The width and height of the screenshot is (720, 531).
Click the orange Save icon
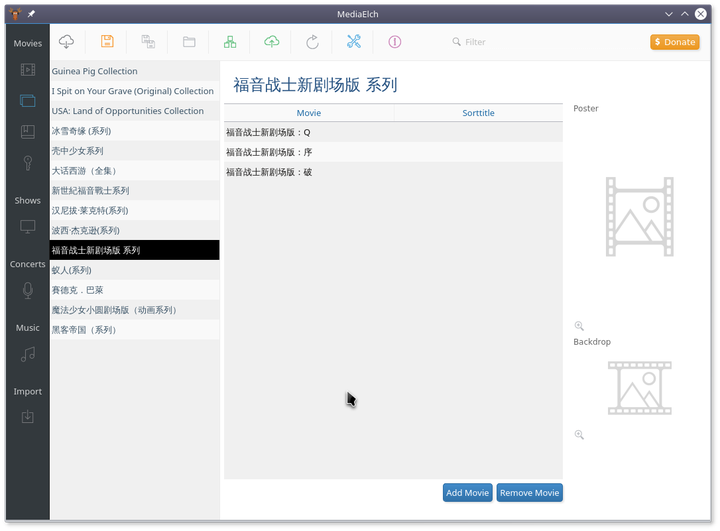(x=107, y=42)
